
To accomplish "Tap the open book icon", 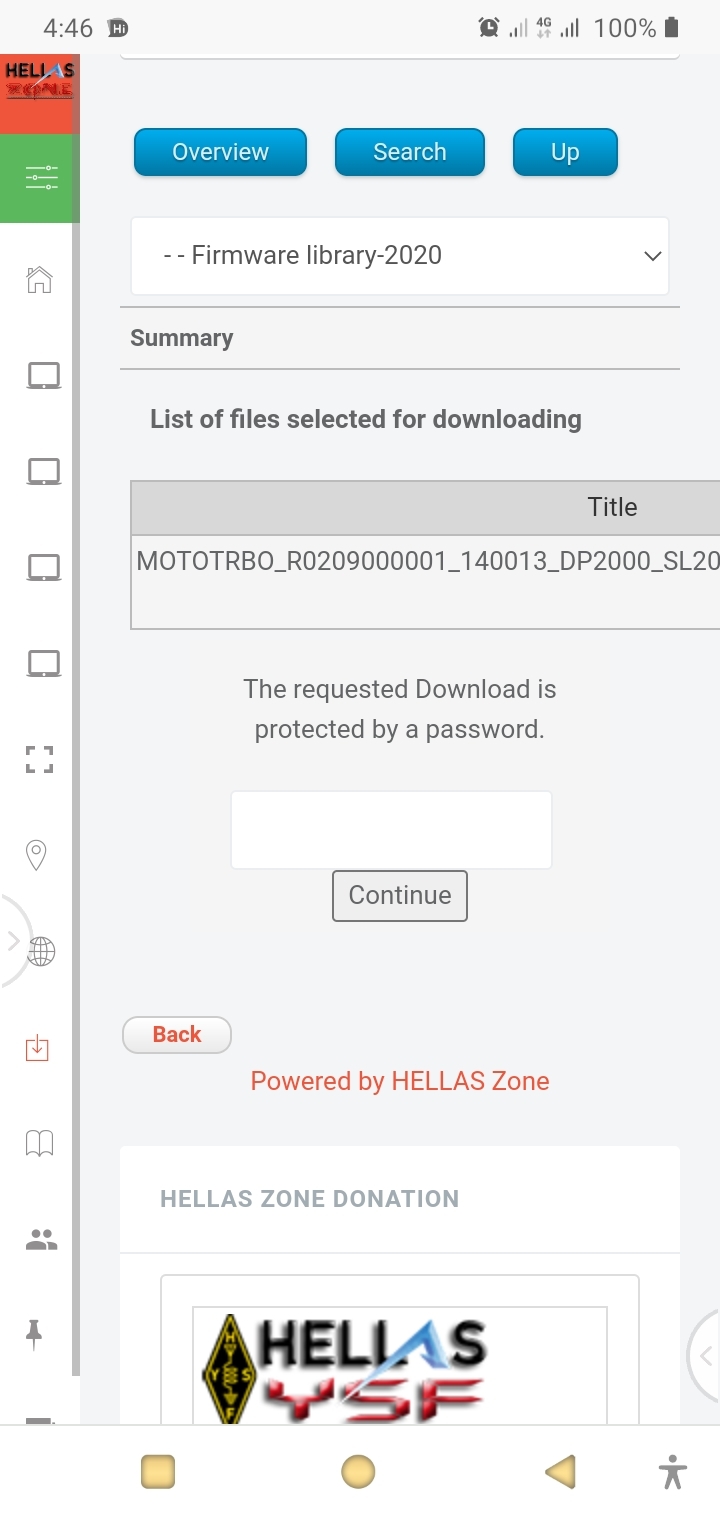I will point(39,1143).
